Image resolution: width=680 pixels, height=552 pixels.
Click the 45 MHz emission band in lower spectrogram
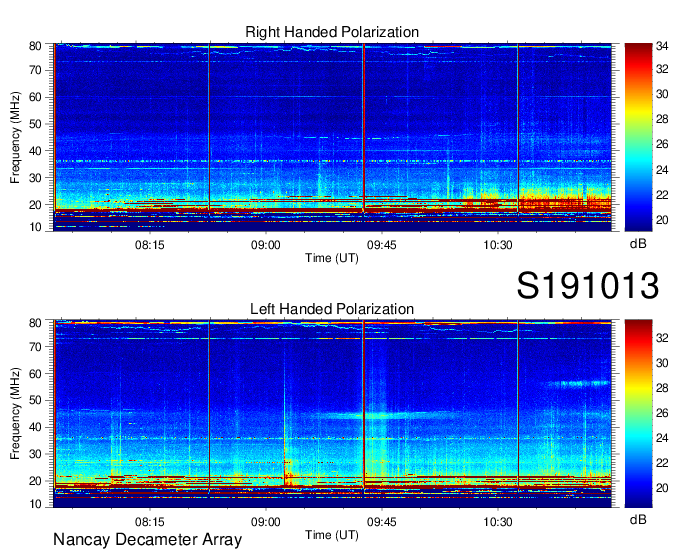click(x=382, y=415)
